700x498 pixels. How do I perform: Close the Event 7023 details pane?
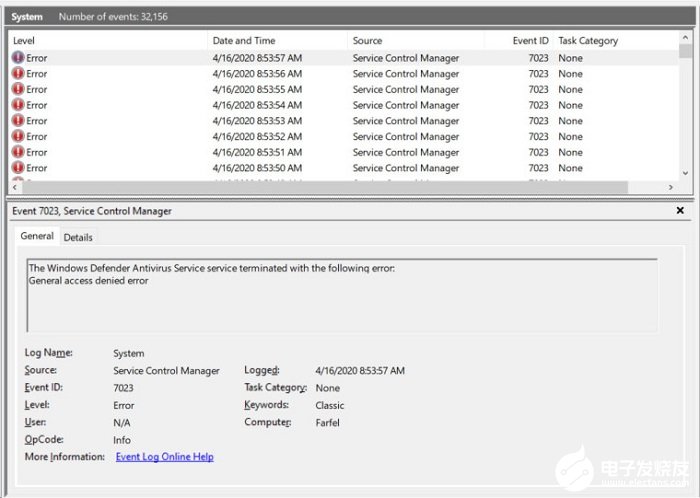(680, 210)
